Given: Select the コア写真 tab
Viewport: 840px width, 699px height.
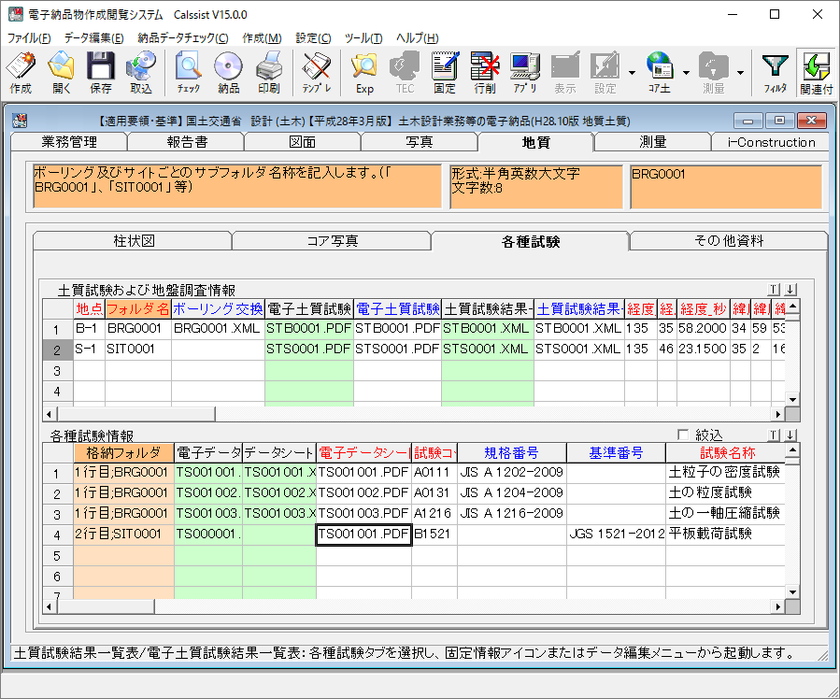Looking at the screenshot, I should point(331,241).
